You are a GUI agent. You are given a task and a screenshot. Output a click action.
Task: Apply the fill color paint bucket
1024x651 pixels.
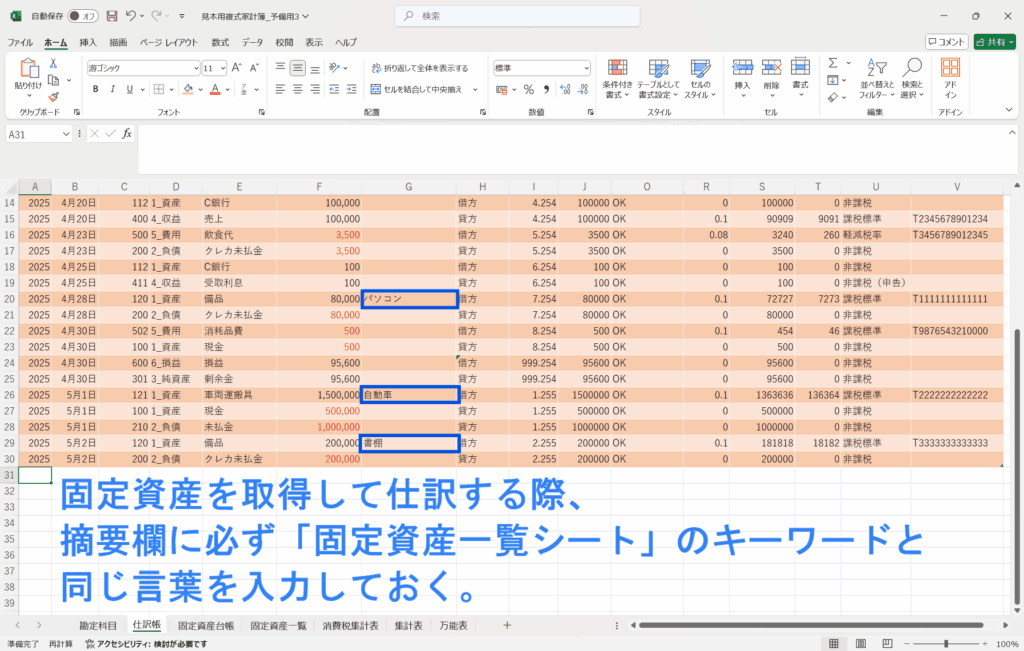188,89
